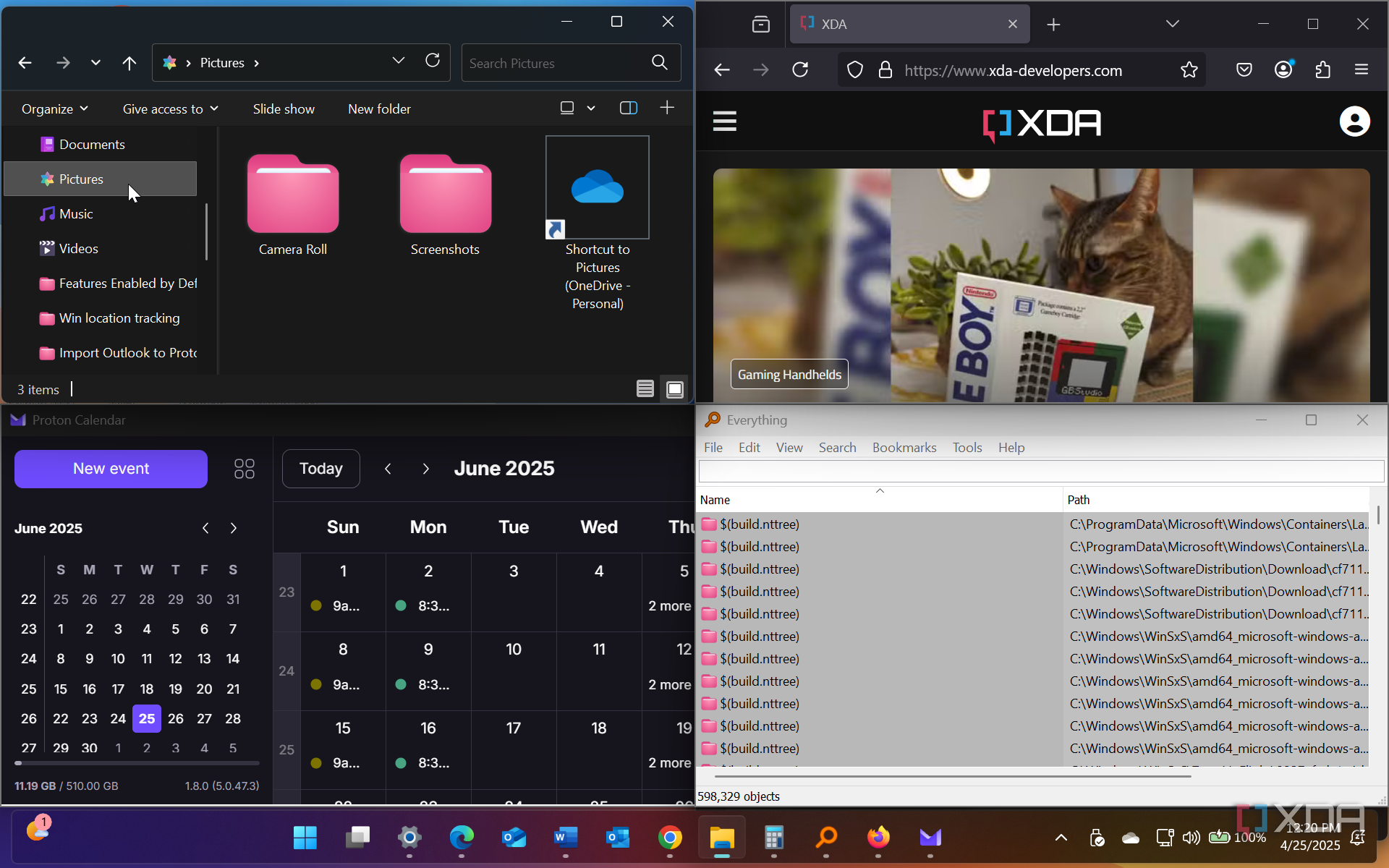Viewport: 1389px width, 868px height.
Task: Go to next month in main calendar
Action: pyautogui.click(x=425, y=469)
